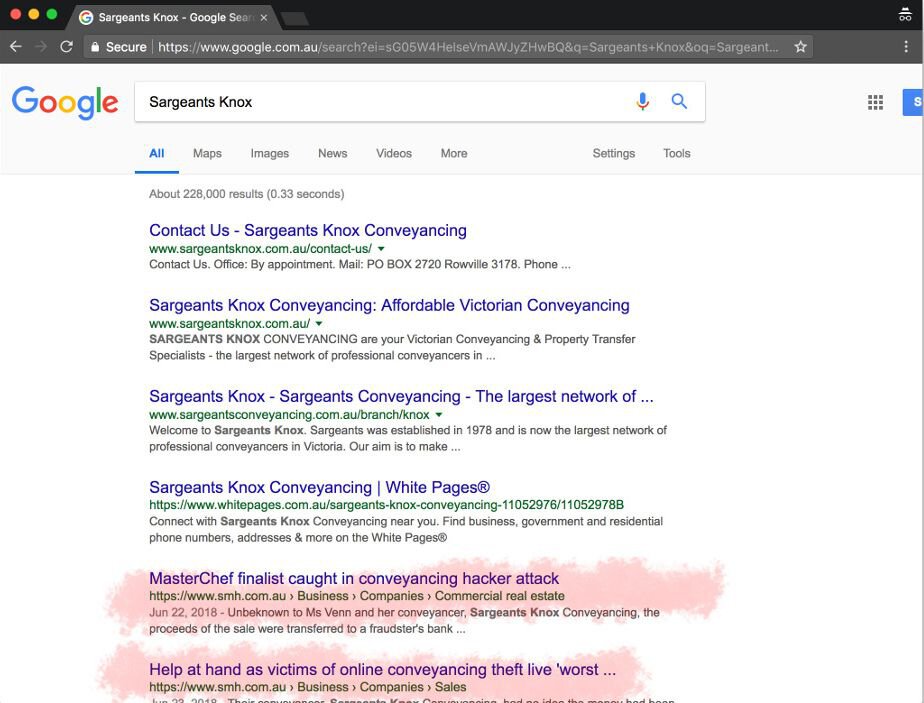
Task: Run search using the magnifying glass icon
Action: tap(679, 101)
